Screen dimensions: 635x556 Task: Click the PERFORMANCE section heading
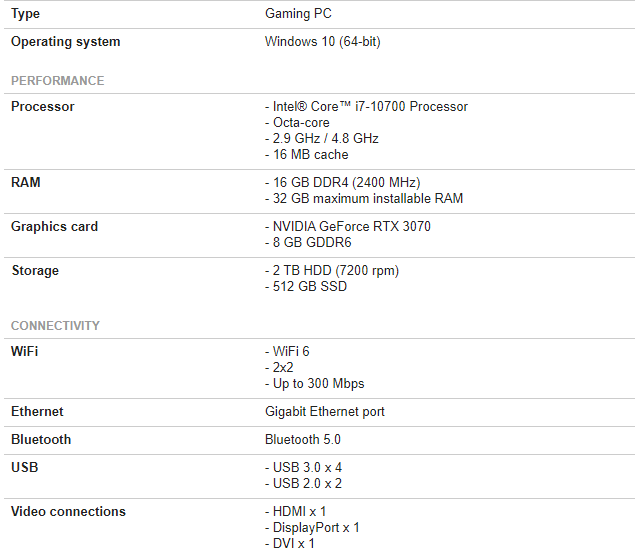58,81
